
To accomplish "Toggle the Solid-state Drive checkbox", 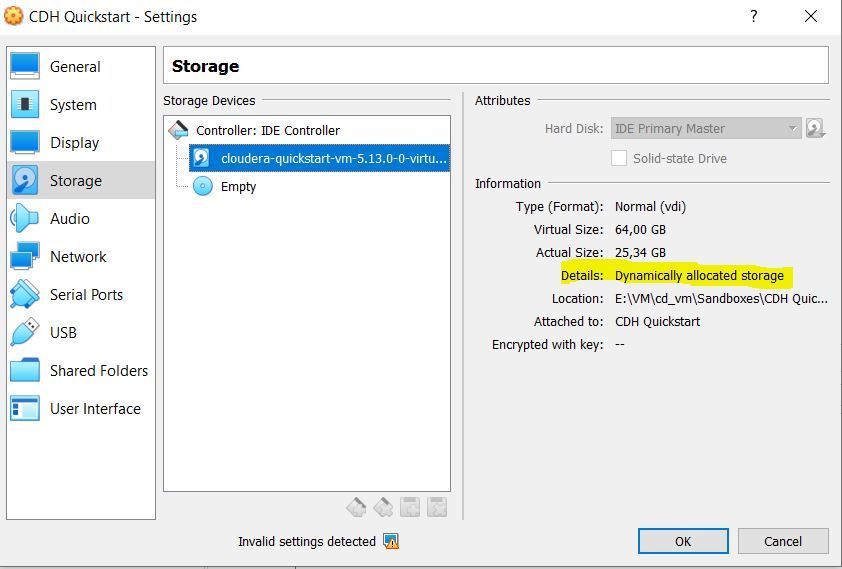I will 619,158.
